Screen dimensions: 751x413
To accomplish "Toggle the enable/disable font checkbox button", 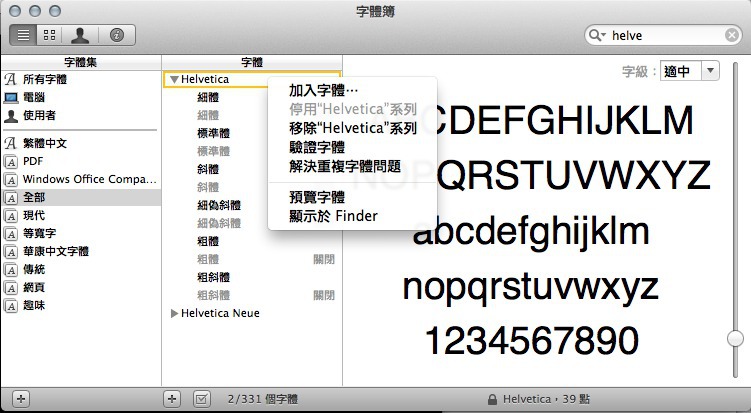I will [x=201, y=399].
